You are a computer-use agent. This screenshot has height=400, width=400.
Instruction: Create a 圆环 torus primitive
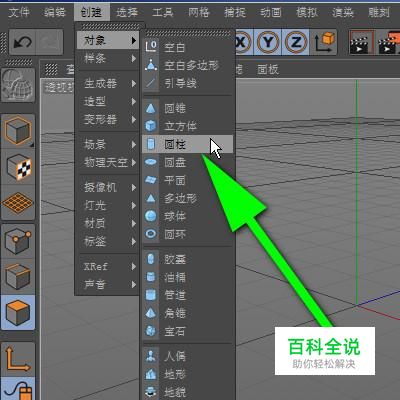click(x=187, y=234)
